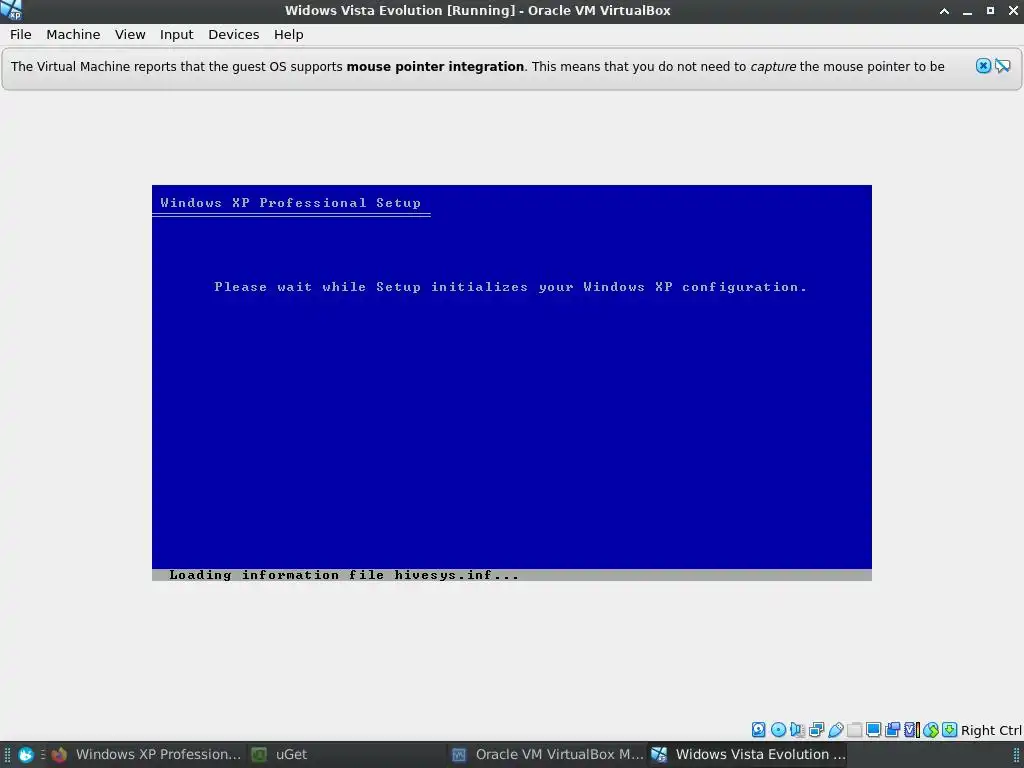Click the keyboard capture green arrow icon
The image size is (1024, 768).
(950, 729)
